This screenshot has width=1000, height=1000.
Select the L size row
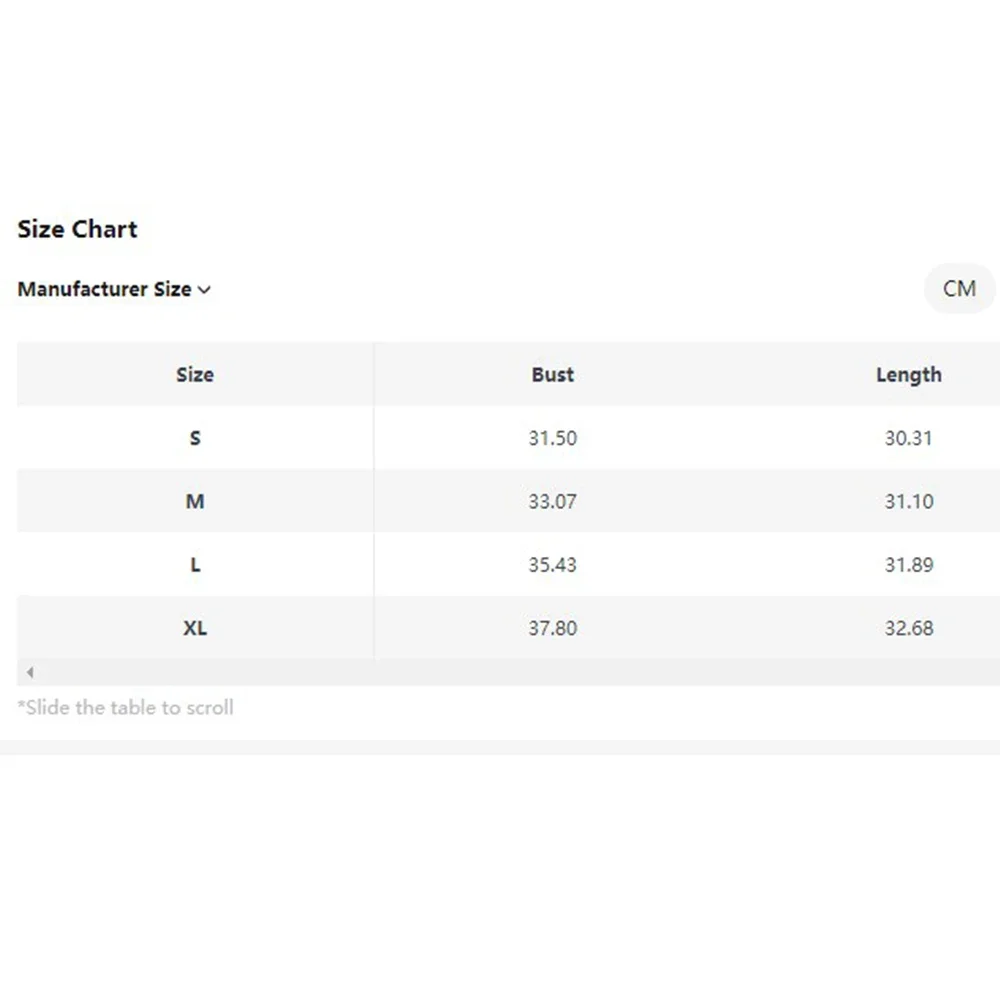(195, 565)
